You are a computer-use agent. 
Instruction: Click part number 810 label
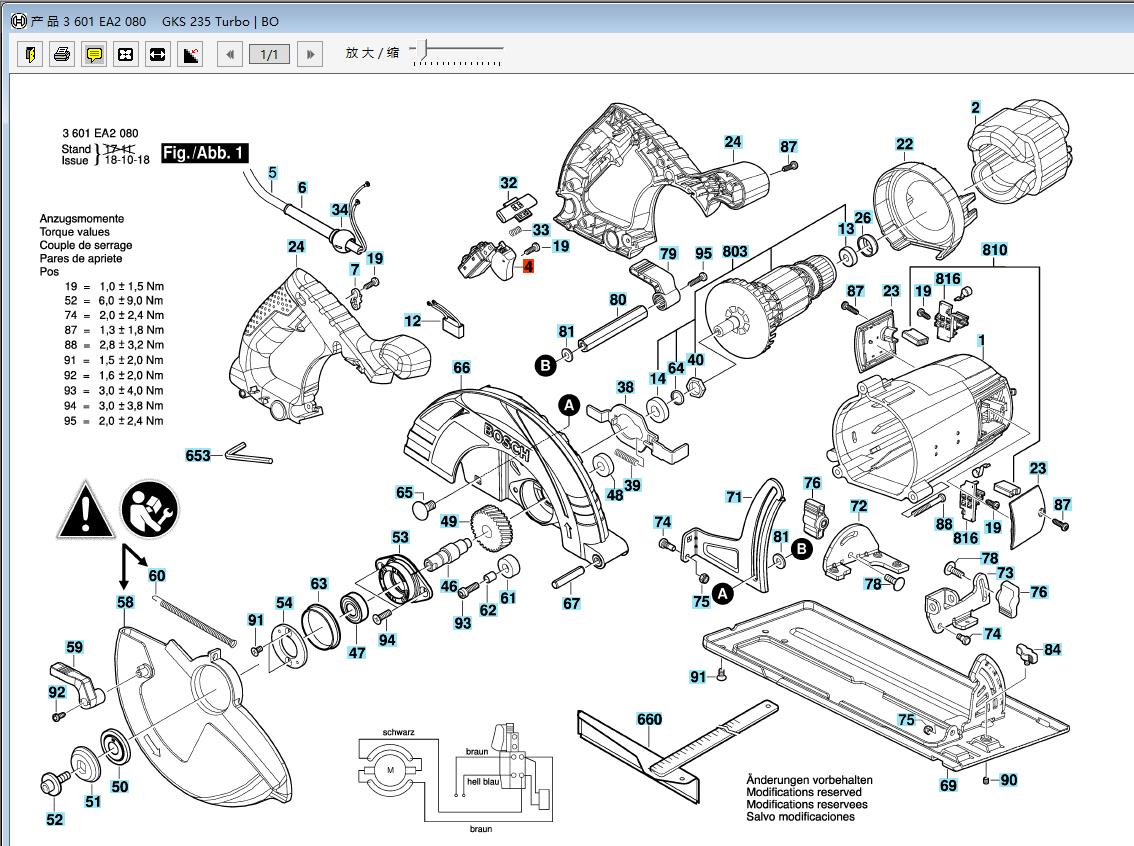pyautogui.click(x=994, y=249)
